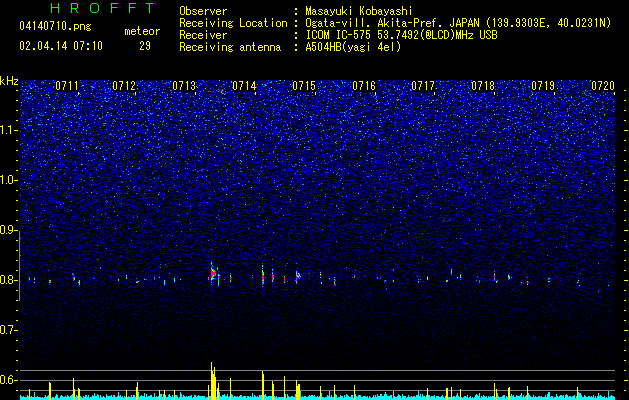Click the date stamp 02.04.14 07:10

tap(61, 46)
